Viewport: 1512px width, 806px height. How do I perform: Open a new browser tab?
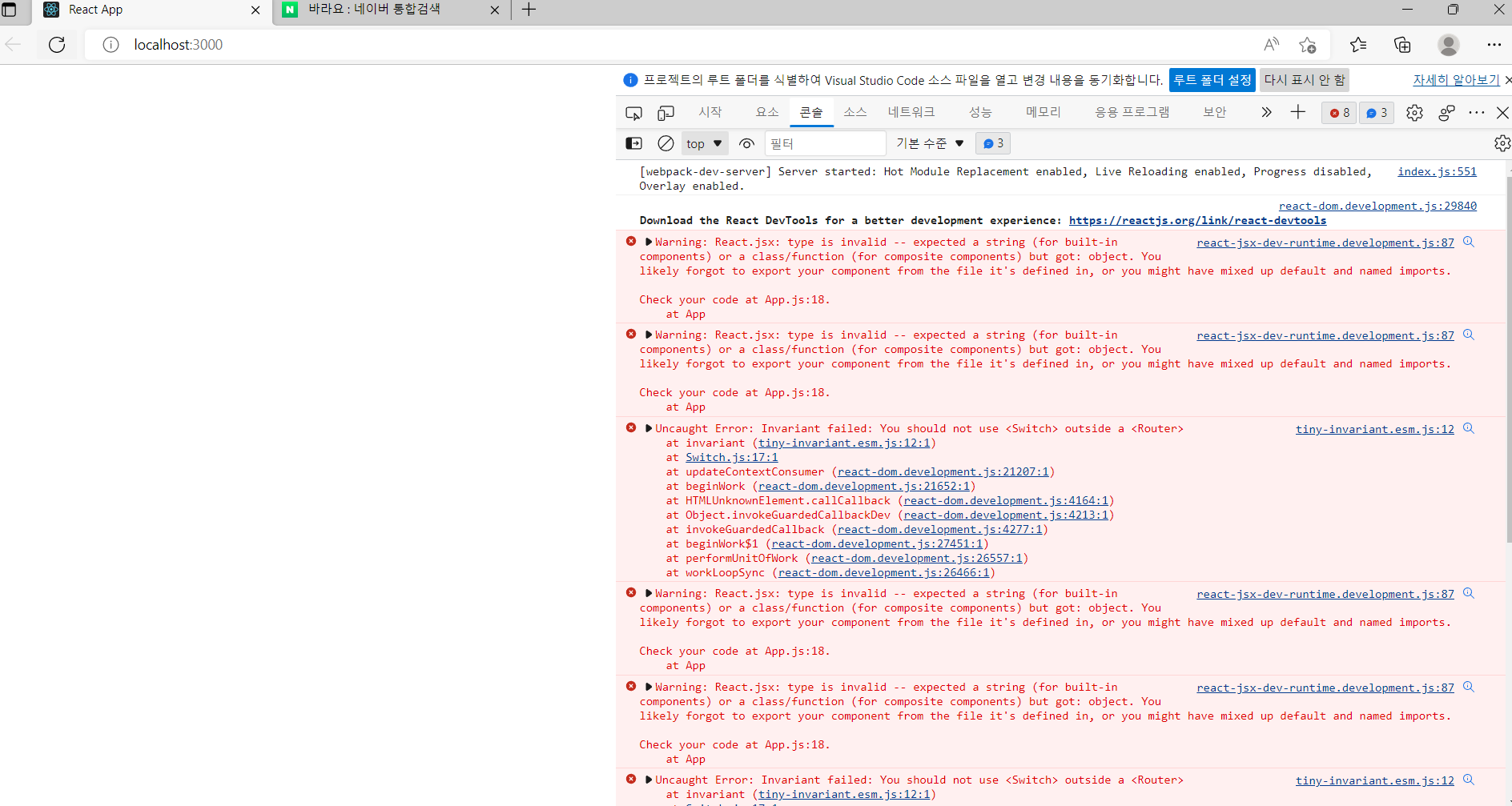tap(529, 10)
